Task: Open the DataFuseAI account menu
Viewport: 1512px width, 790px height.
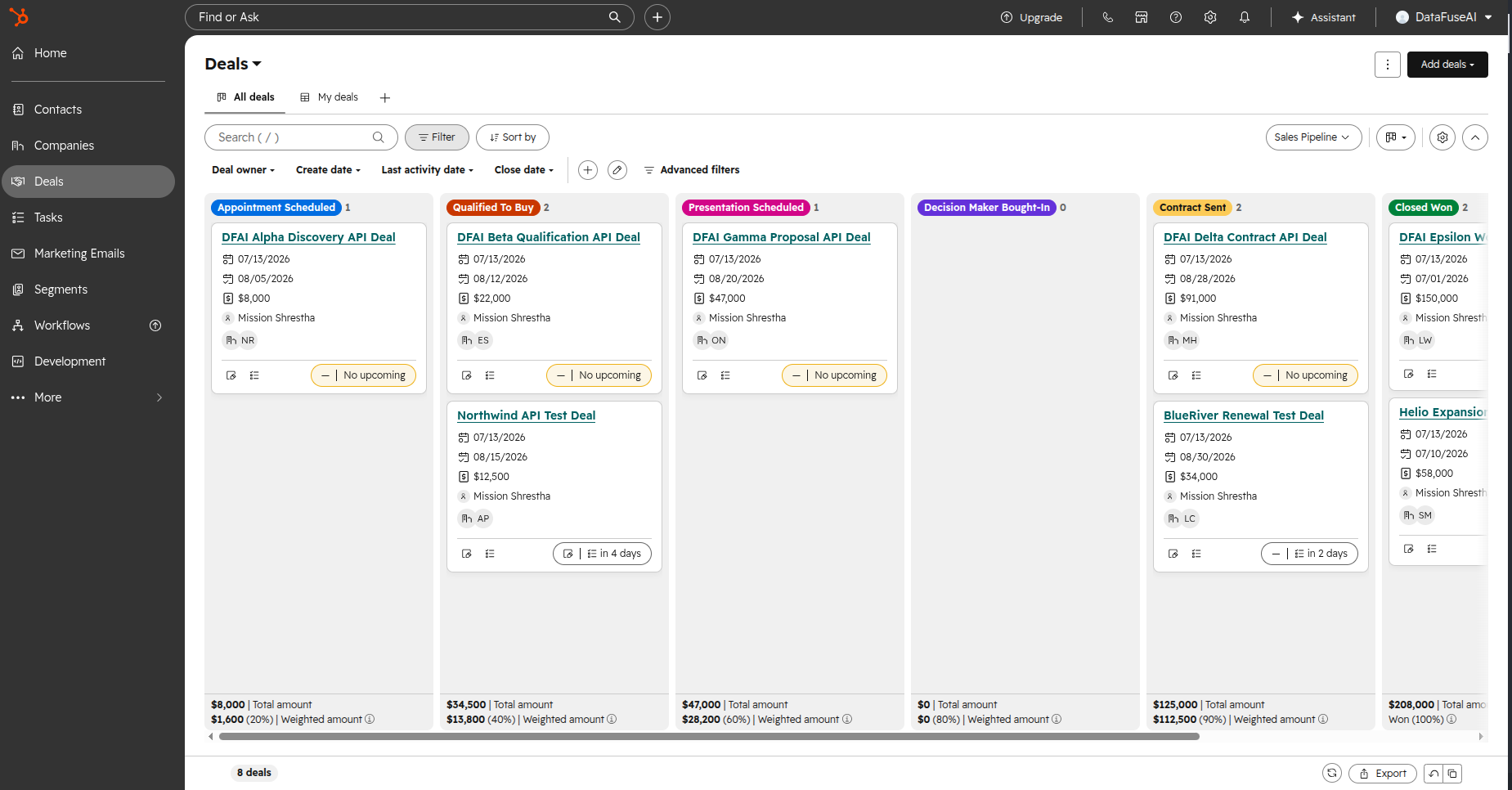Action: click(x=1444, y=17)
